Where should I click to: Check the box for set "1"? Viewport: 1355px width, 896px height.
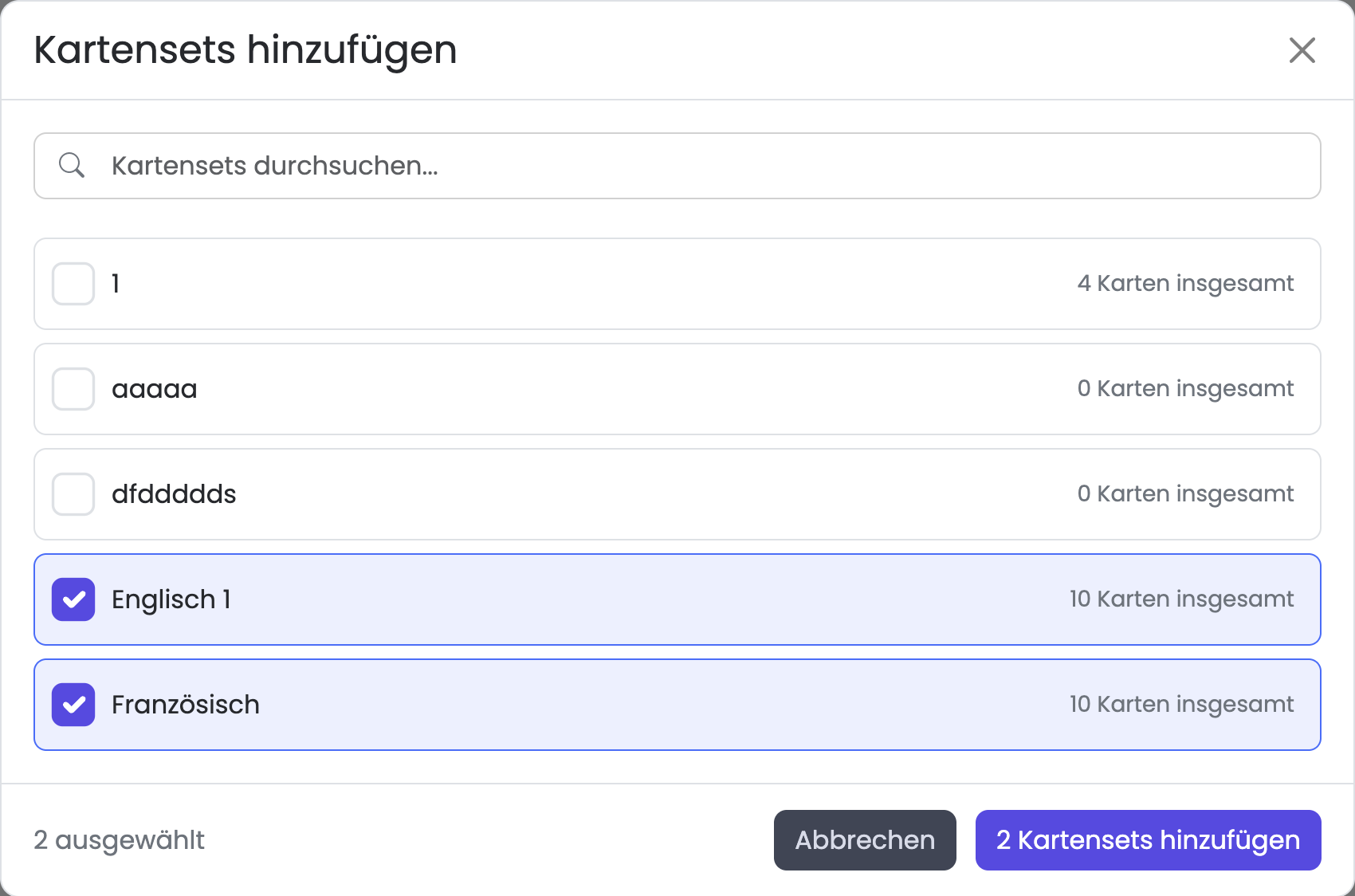[x=73, y=284]
